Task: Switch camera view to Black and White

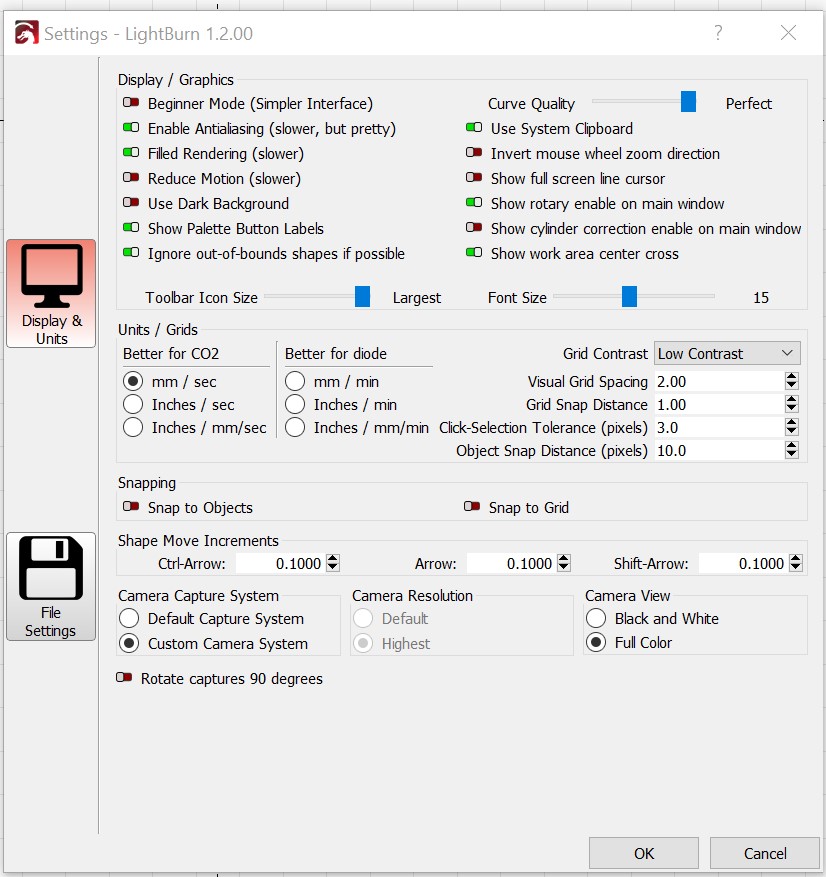Action: (598, 618)
